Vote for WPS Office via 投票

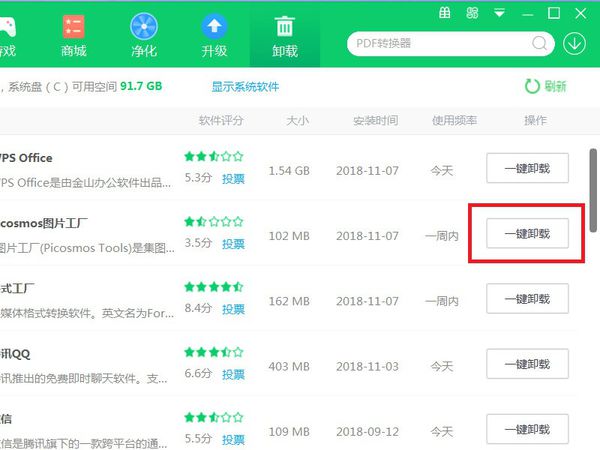coord(233,179)
